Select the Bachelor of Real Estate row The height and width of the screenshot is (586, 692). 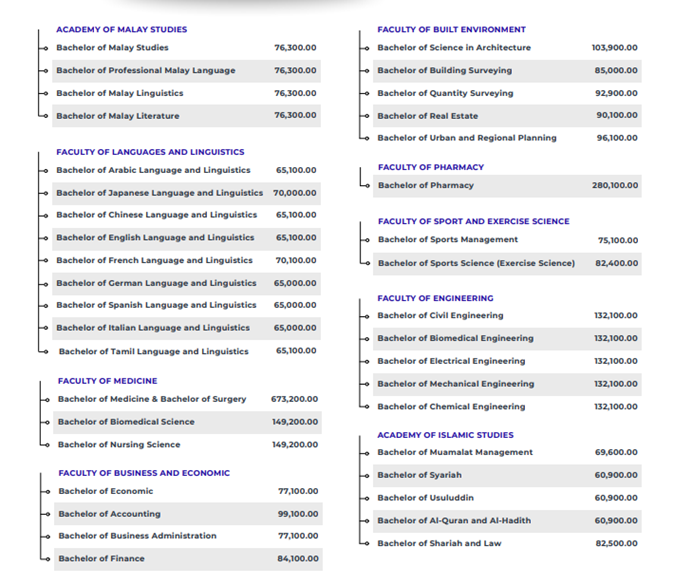coord(507,116)
